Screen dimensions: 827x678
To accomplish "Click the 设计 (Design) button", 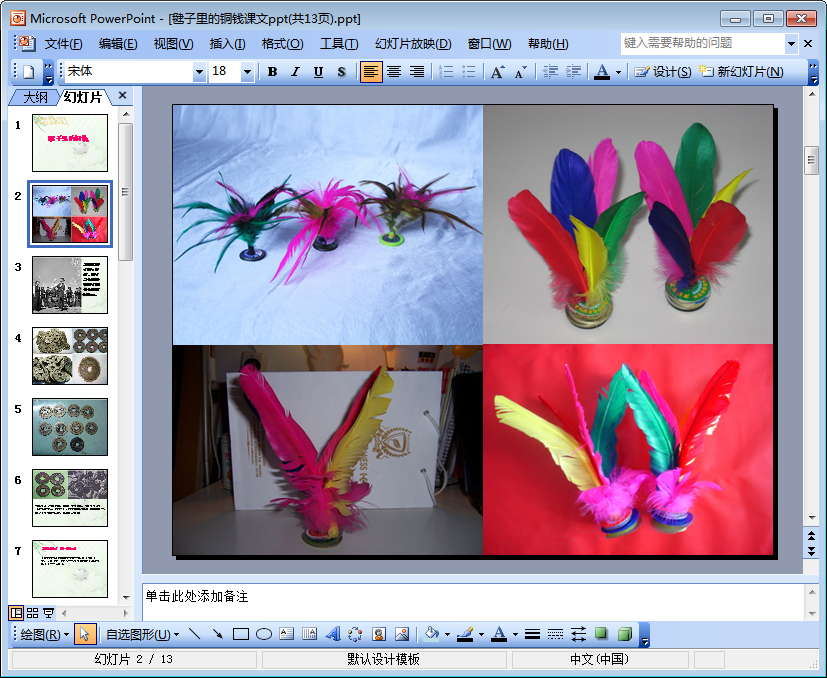I will tap(662, 72).
